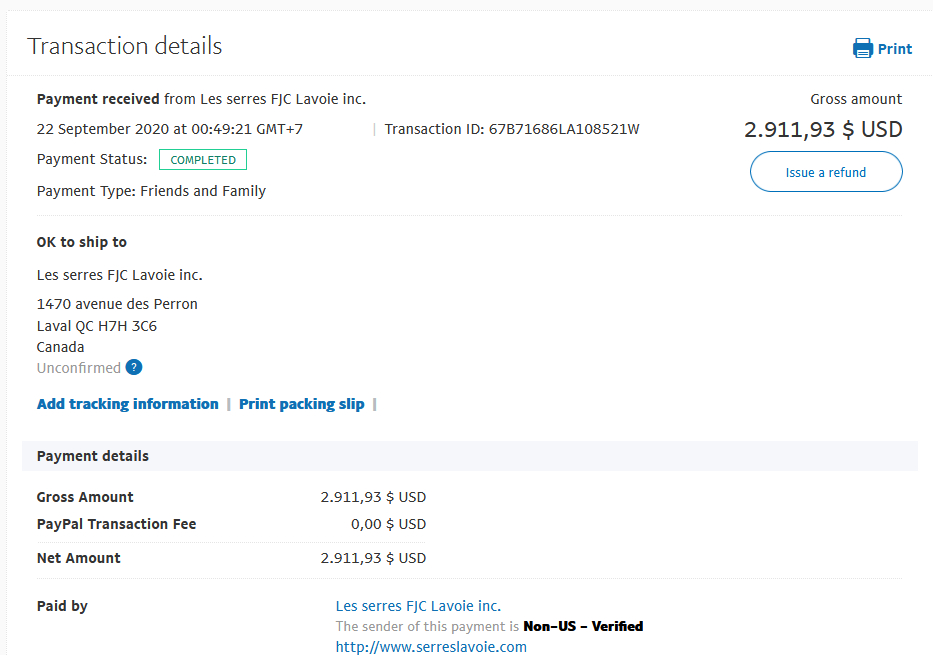The image size is (933, 655).
Task: Select Print packing slip link
Action: point(302,404)
